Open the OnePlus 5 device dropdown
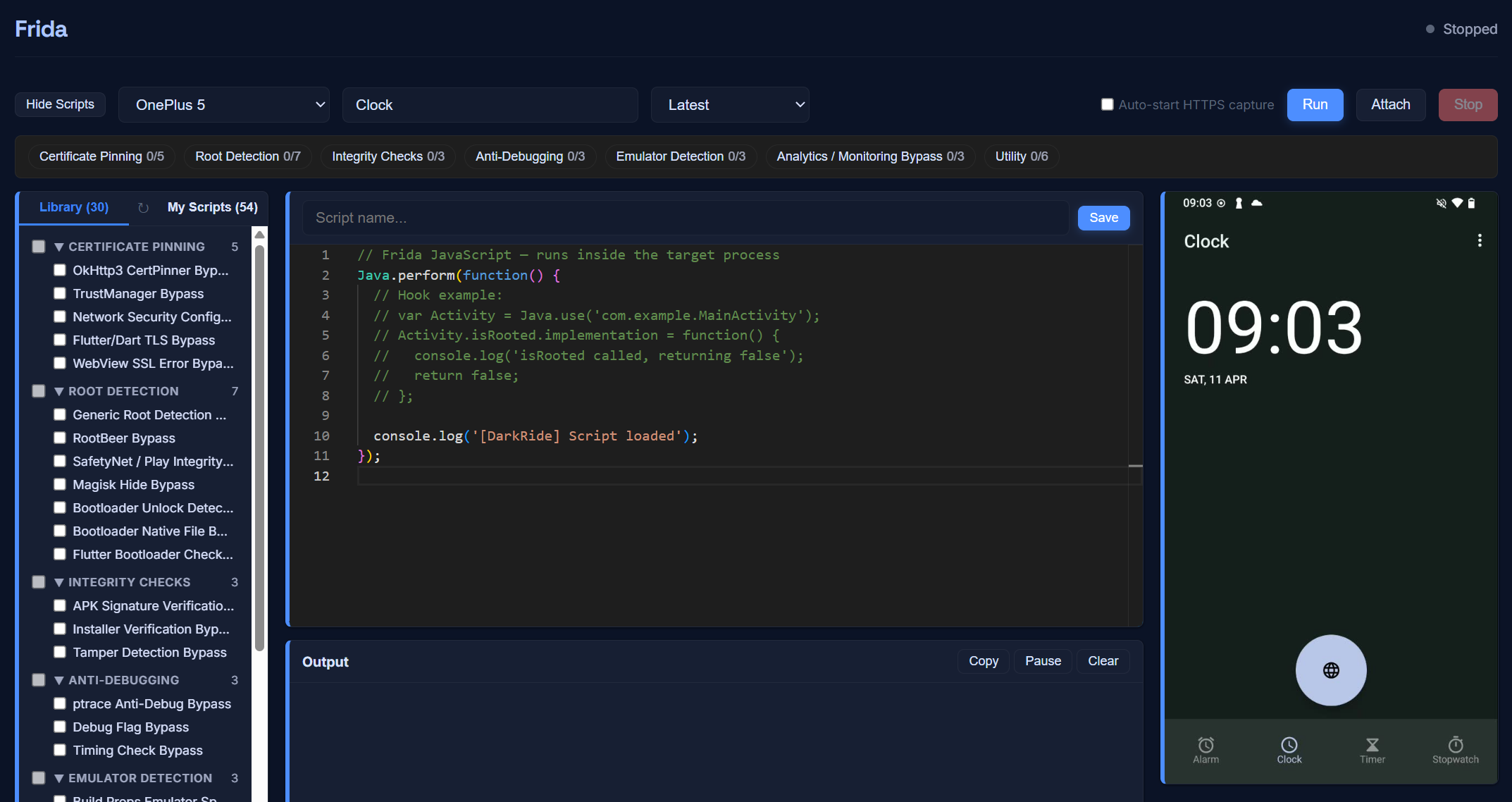Screen dimensions: 1512x802 [224, 105]
